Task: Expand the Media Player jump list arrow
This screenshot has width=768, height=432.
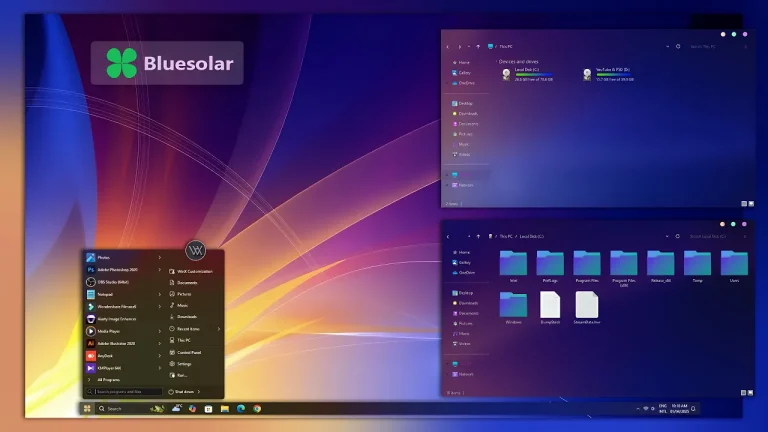Action: [160, 331]
